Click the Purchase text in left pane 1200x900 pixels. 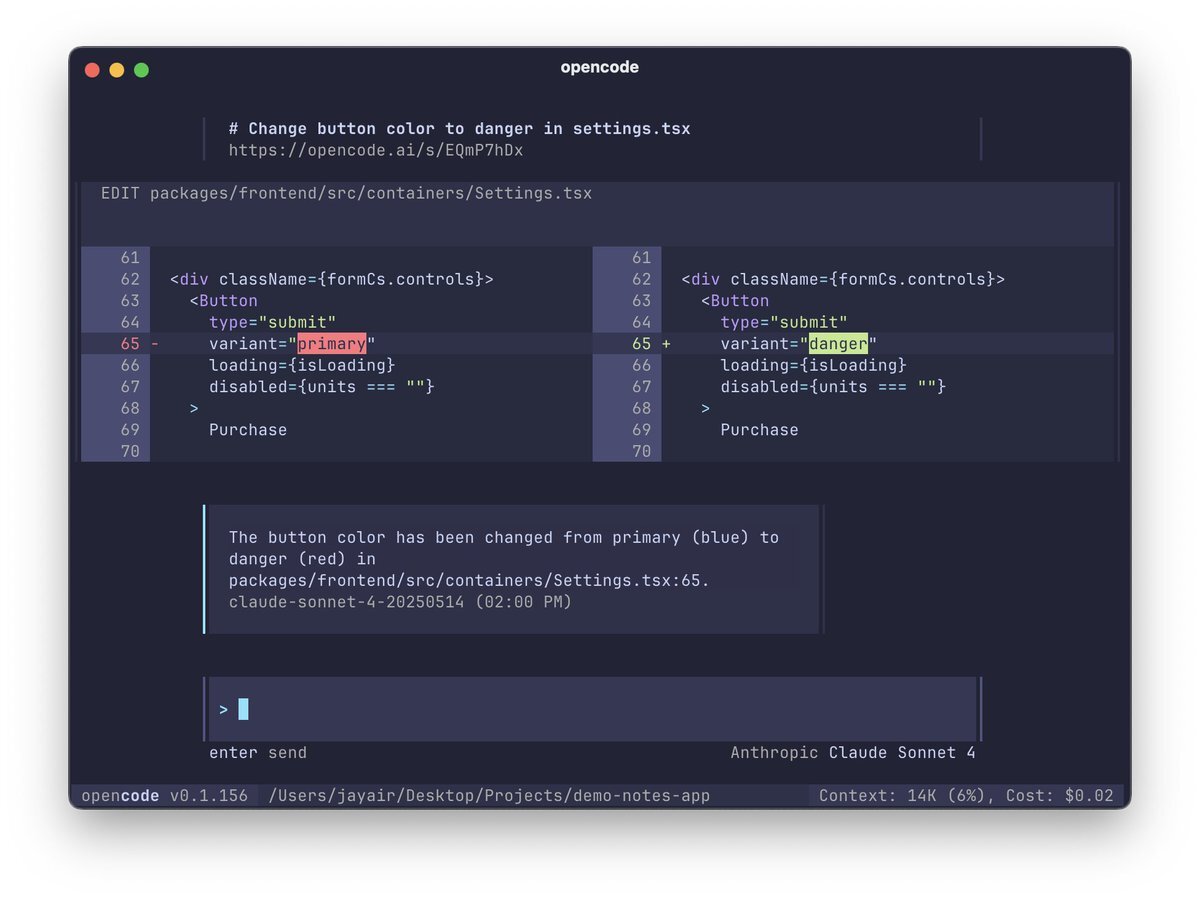(x=248, y=430)
